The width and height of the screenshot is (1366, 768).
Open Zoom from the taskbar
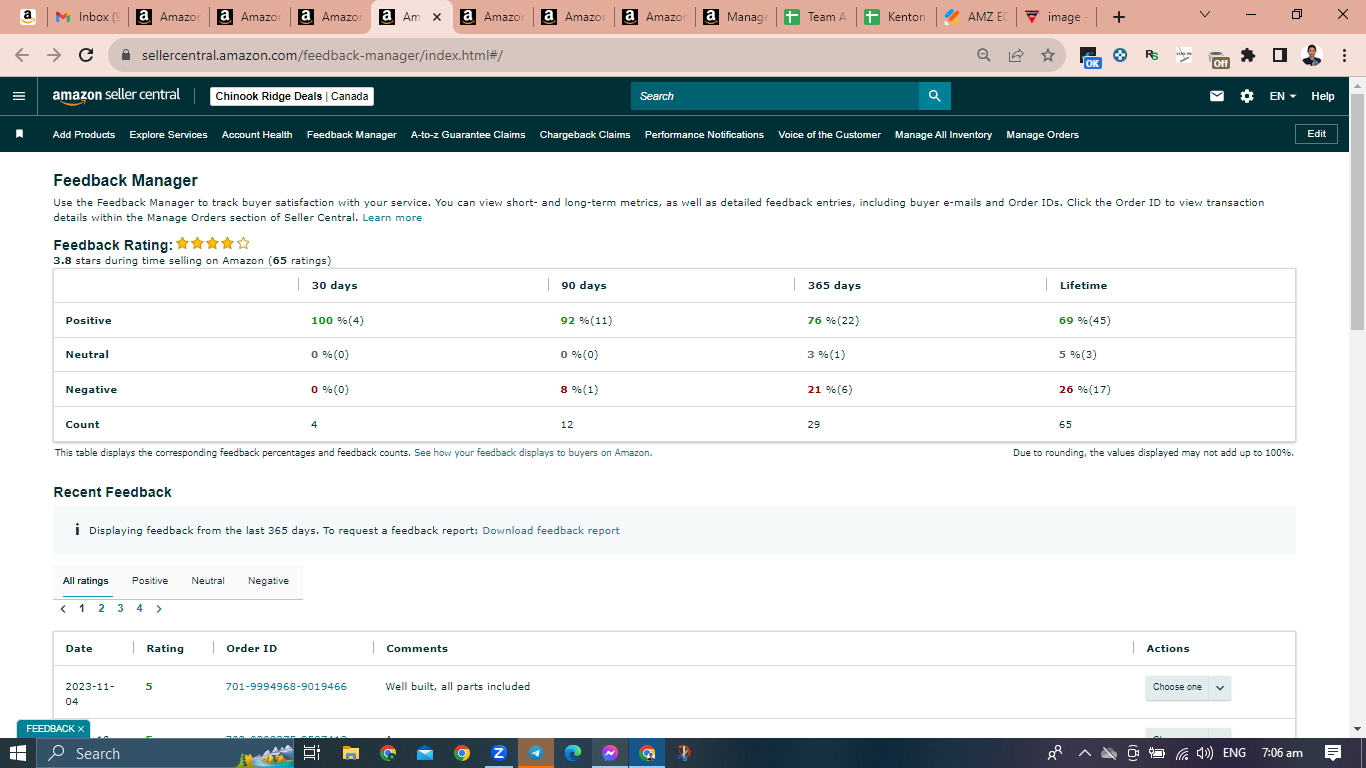tap(499, 753)
